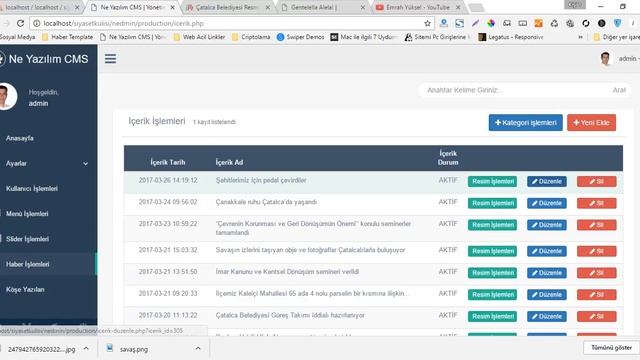The height and width of the screenshot is (360, 640).
Task: Click Düzenle for Savaşın izlerini row
Action: point(547,251)
